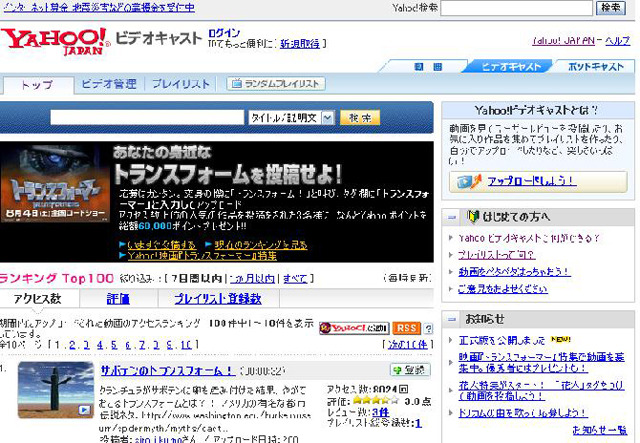The image size is (640, 443).
Task: Click the orange 検索 button
Action: pos(360,118)
